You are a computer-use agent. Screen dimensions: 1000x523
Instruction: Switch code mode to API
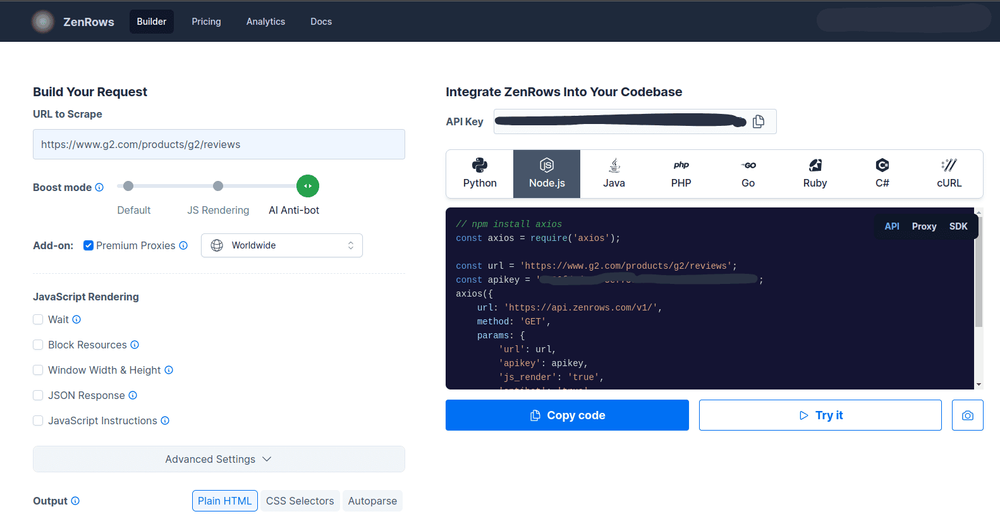(892, 226)
